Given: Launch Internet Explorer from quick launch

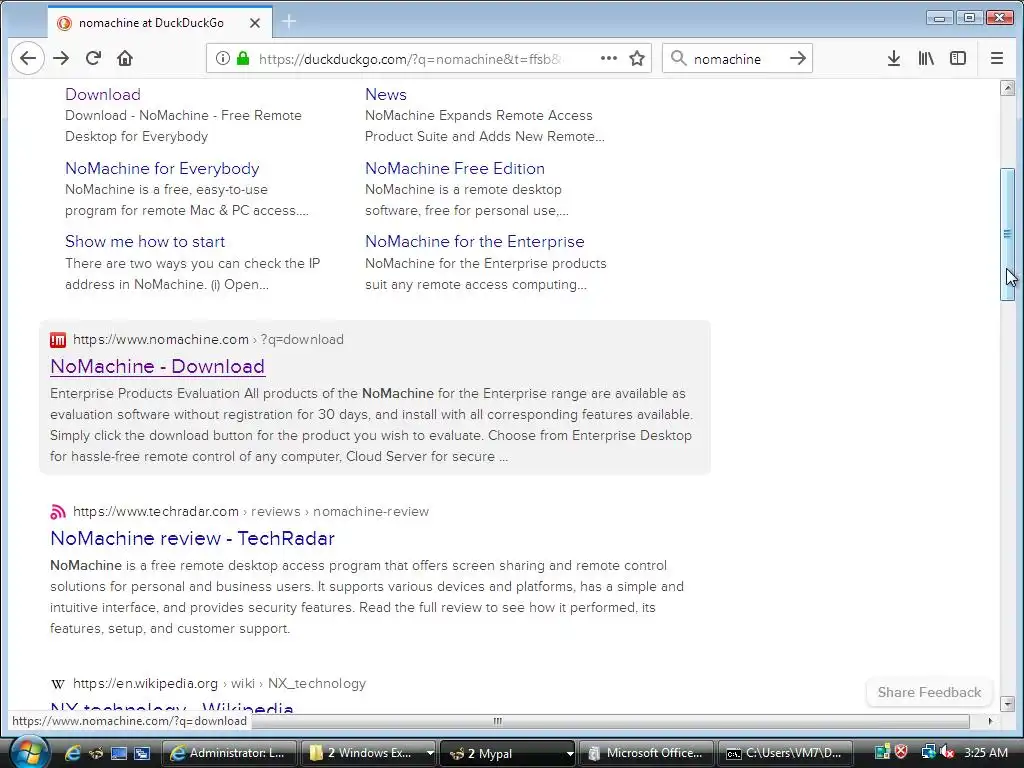Looking at the screenshot, I should pos(72,753).
